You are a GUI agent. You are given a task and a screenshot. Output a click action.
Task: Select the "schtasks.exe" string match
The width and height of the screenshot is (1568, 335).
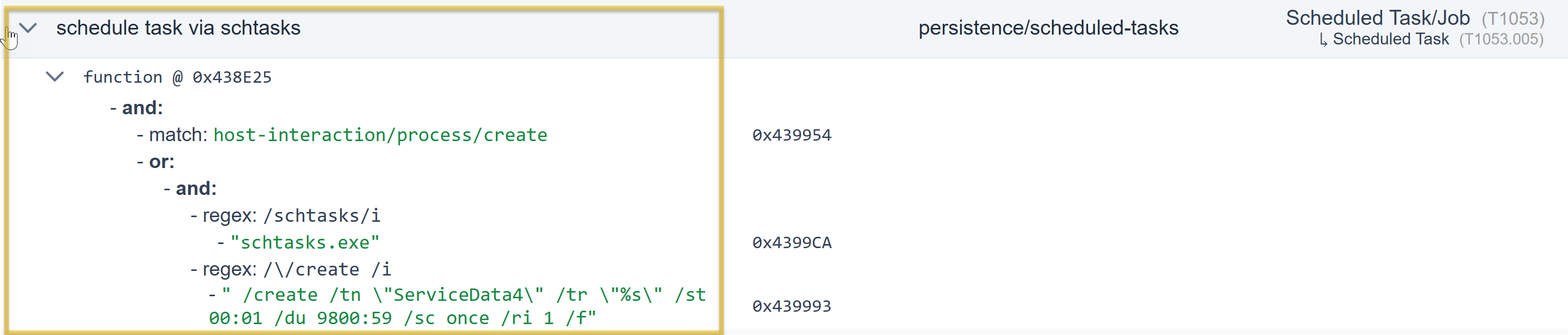click(304, 242)
